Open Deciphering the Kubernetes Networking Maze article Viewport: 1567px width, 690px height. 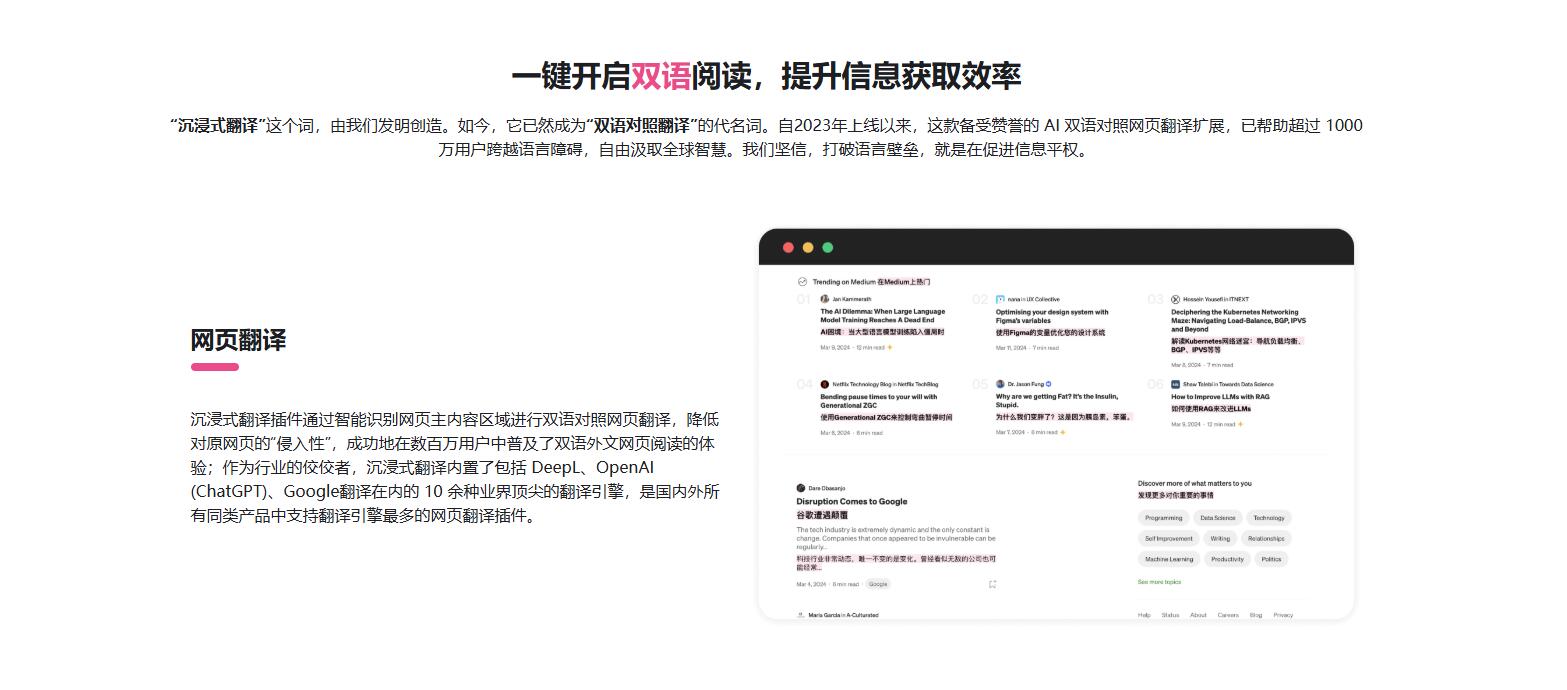tap(1238, 320)
